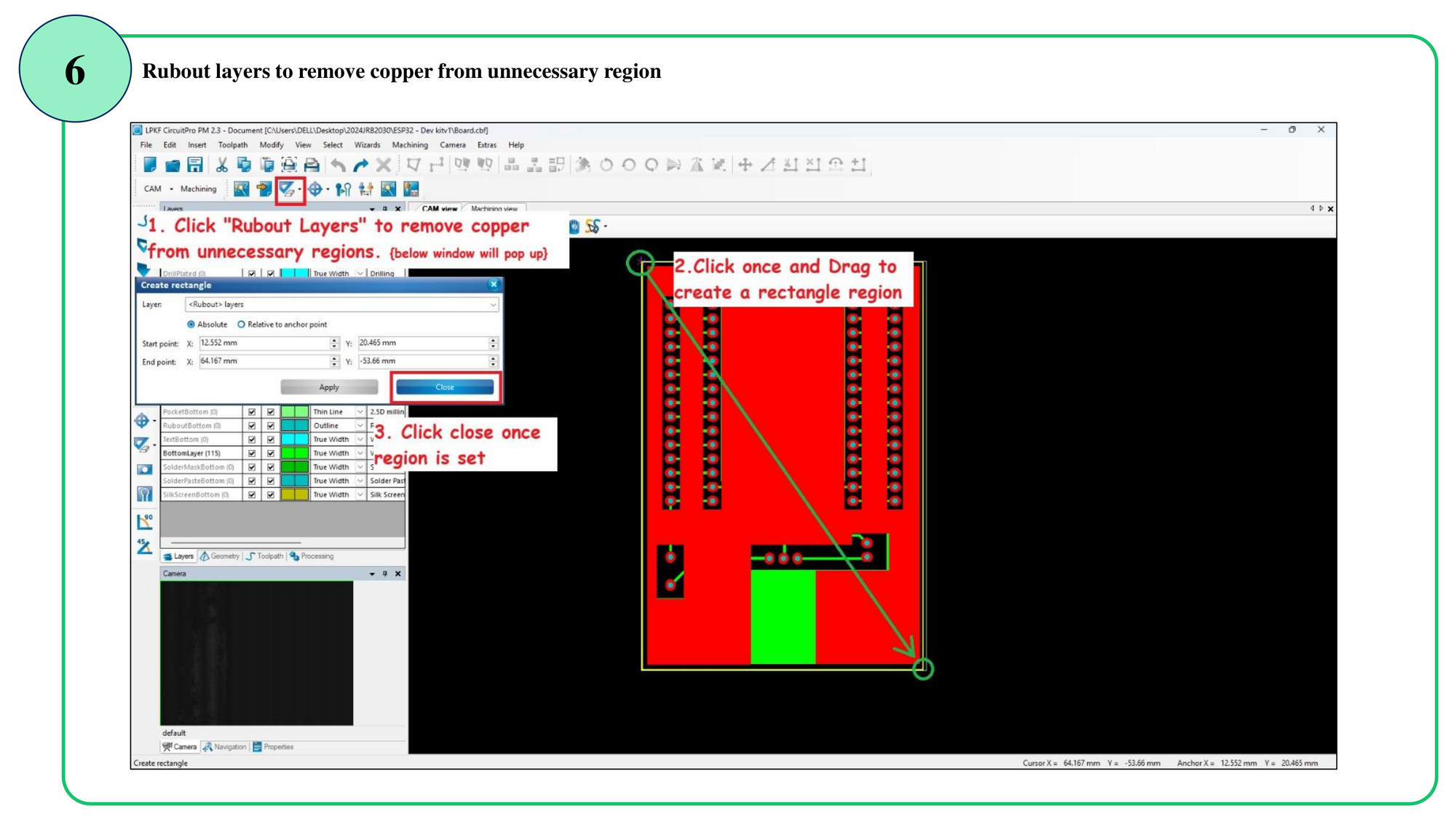
Task: Switch to the Processing tab
Action: coord(312,556)
